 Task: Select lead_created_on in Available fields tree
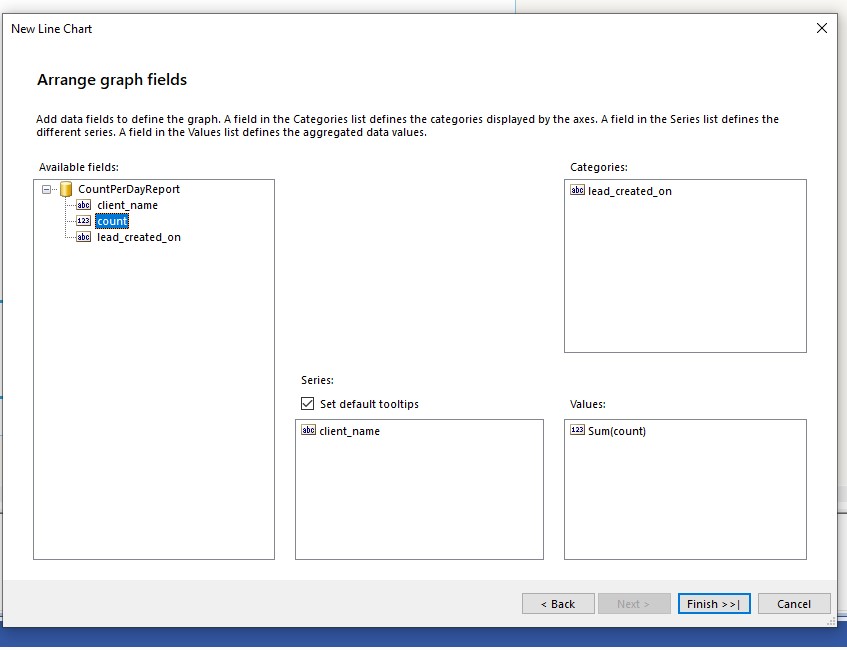(139, 237)
